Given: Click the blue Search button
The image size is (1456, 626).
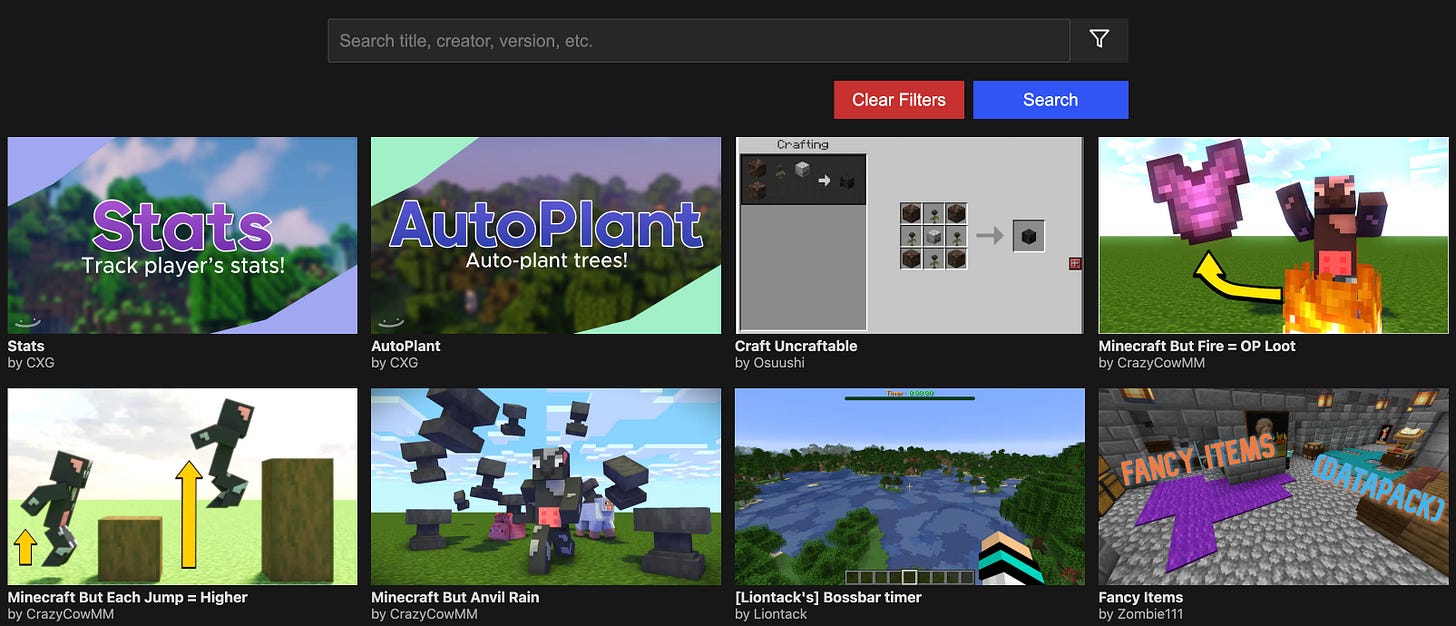Looking at the screenshot, I should tap(1050, 100).
